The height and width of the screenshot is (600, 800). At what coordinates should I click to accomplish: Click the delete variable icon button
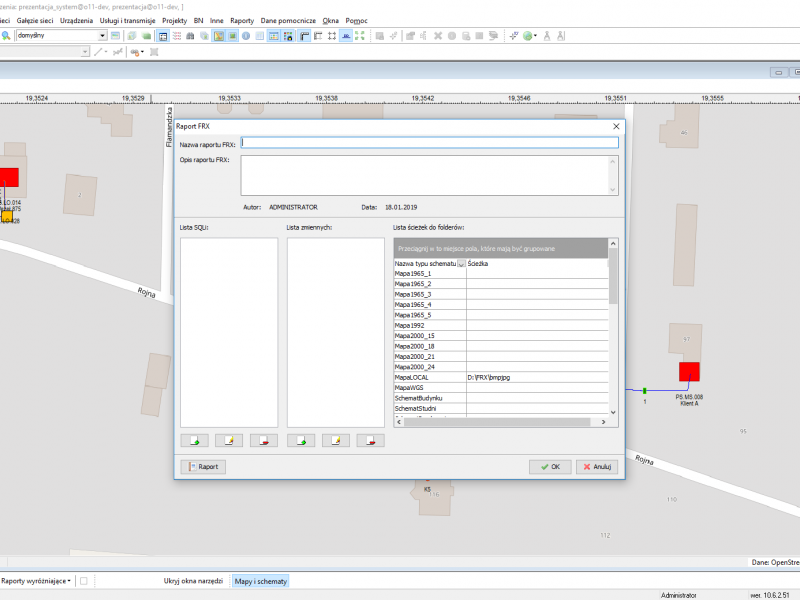pos(370,441)
